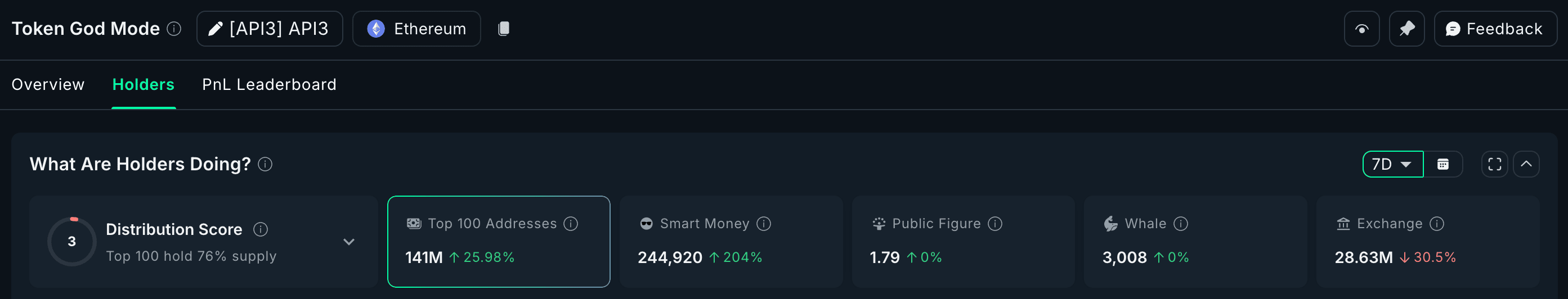
Task: Click the info icon beside Token God Mode
Action: point(174,29)
